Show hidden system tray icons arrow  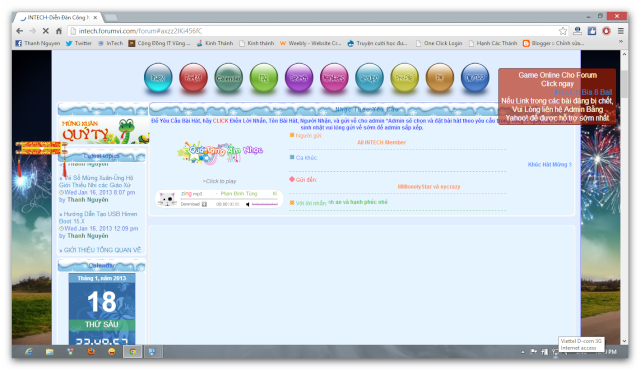tap(522, 352)
